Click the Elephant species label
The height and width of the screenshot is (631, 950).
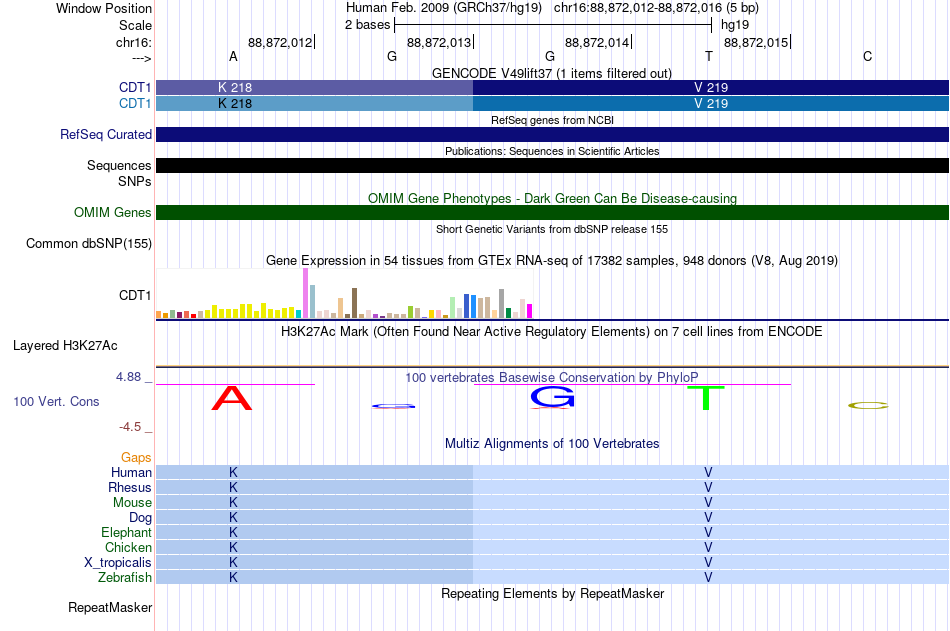127,533
